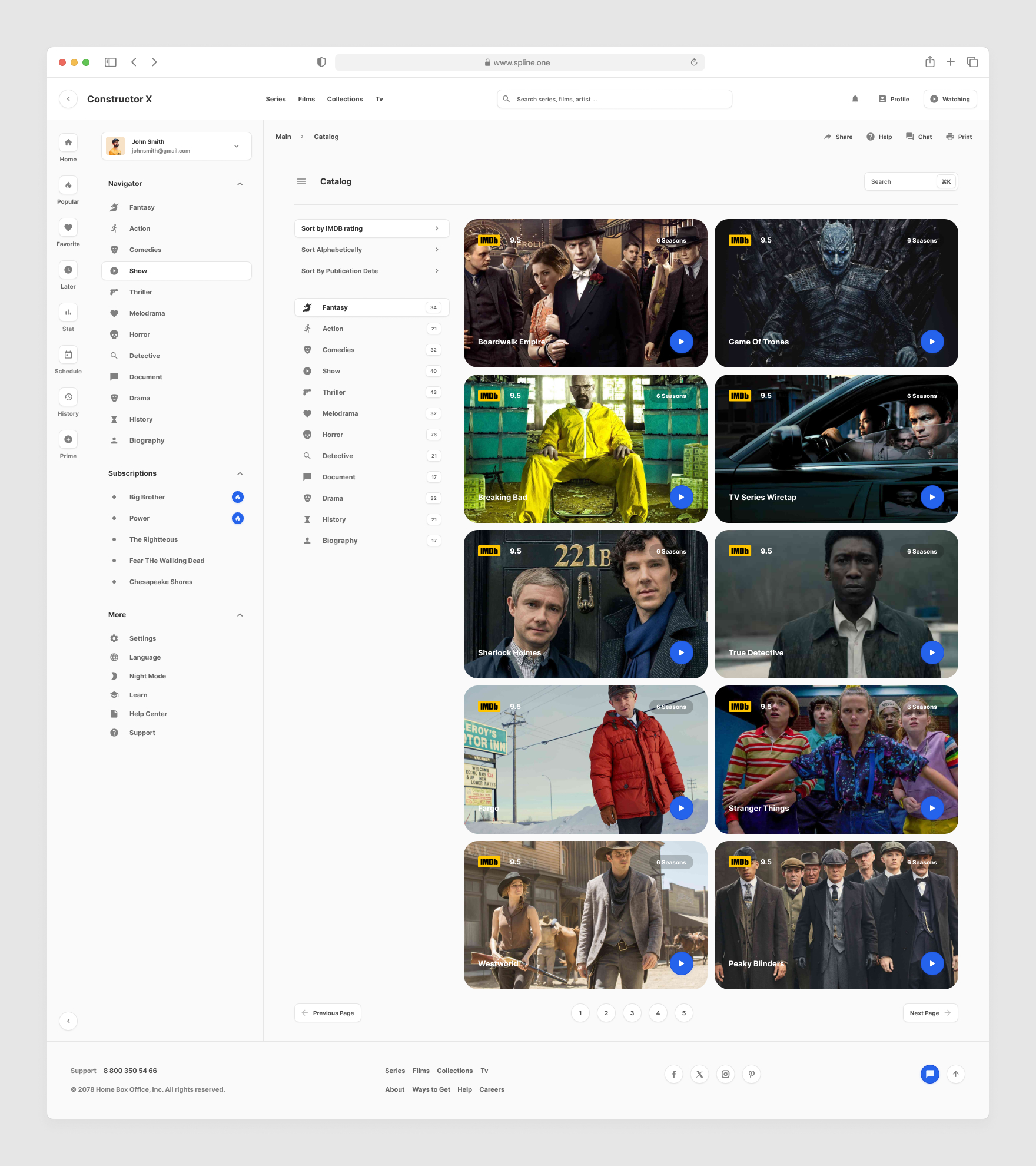Viewport: 1036px width, 1166px height.
Task: Collapse the Subscriptions section
Action: 240,473
